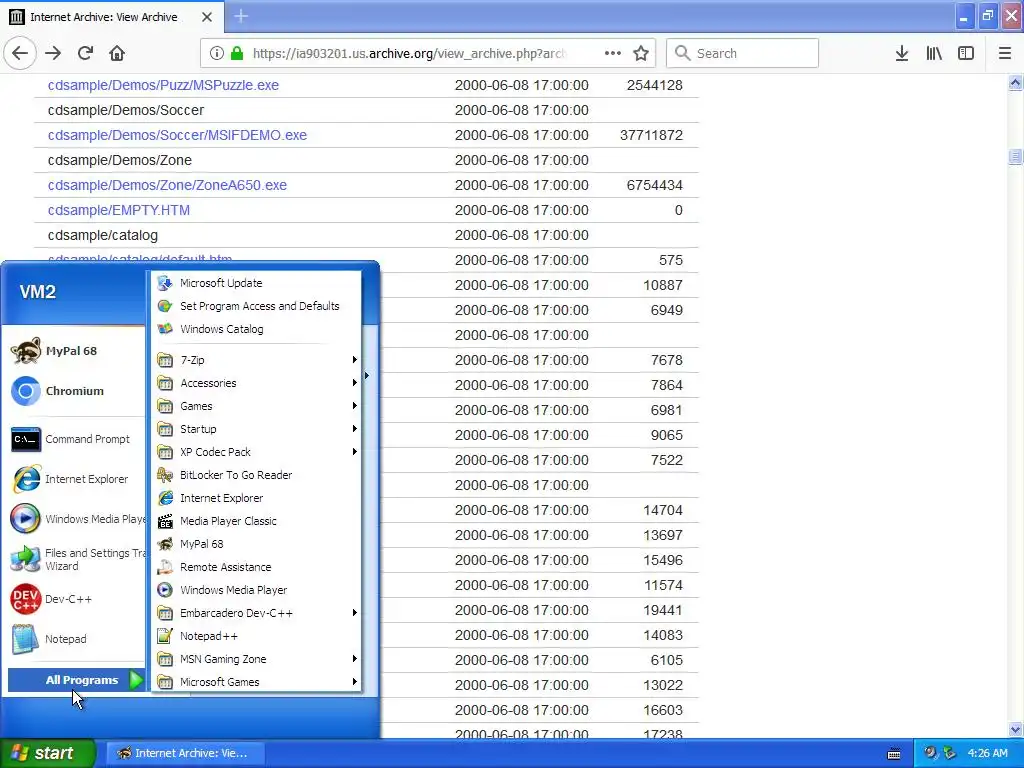This screenshot has width=1024, height=768.
Task: Open the page actions three-dot menu
Action: point(613,53)
